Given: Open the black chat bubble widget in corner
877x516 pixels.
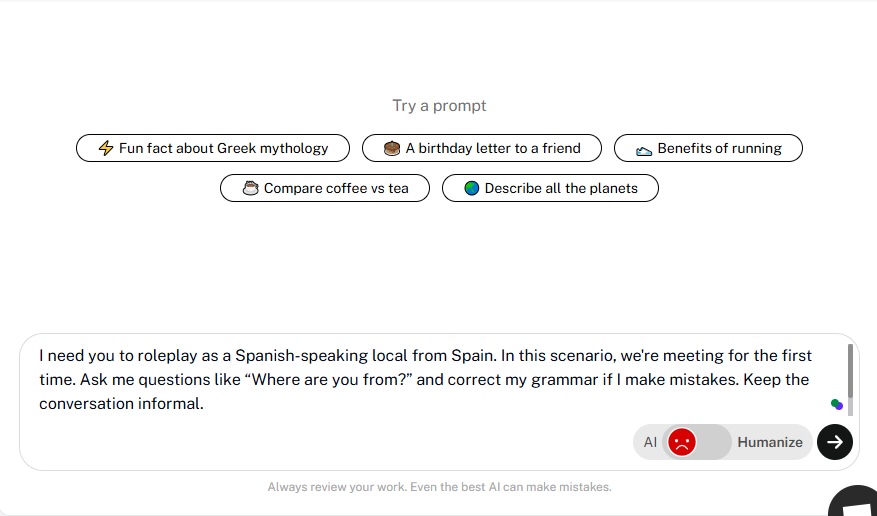Looking at the screenshot, I should 853,501.
